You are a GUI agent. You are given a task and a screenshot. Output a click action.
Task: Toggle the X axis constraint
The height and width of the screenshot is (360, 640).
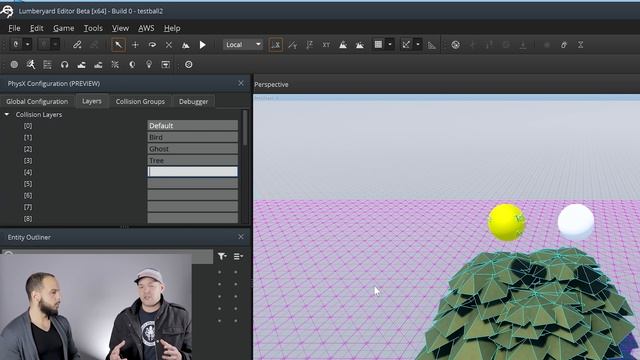(276, 44)
